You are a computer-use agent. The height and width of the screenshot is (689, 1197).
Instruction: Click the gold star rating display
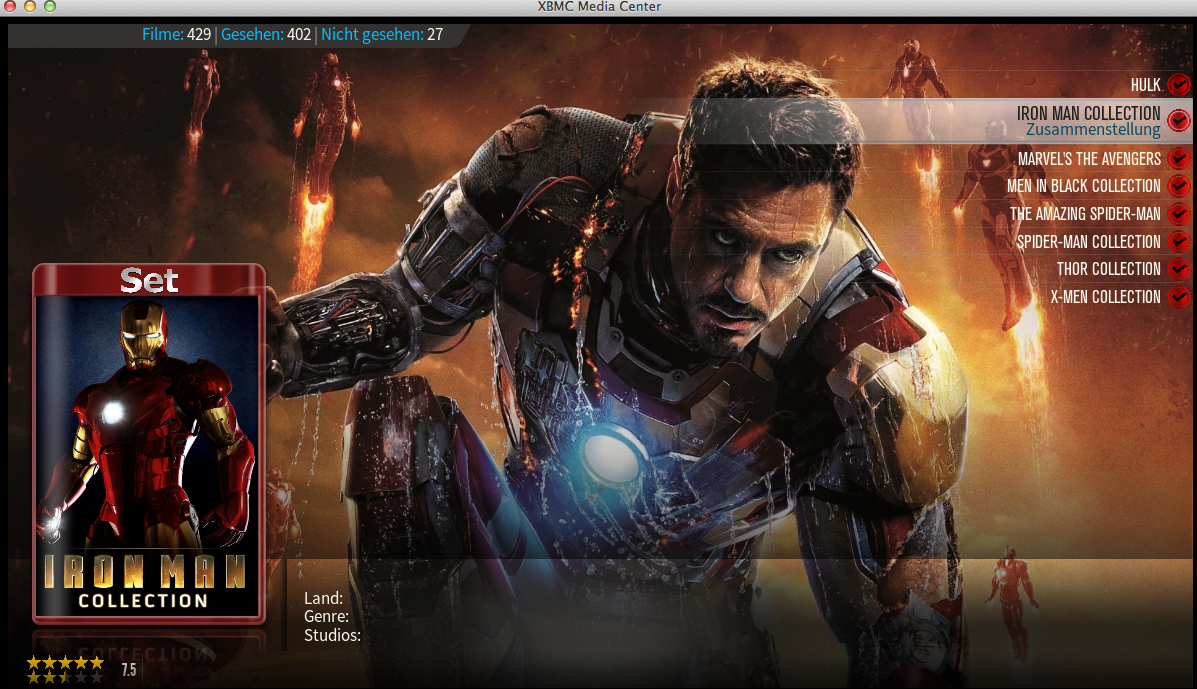tap(66, 669)
